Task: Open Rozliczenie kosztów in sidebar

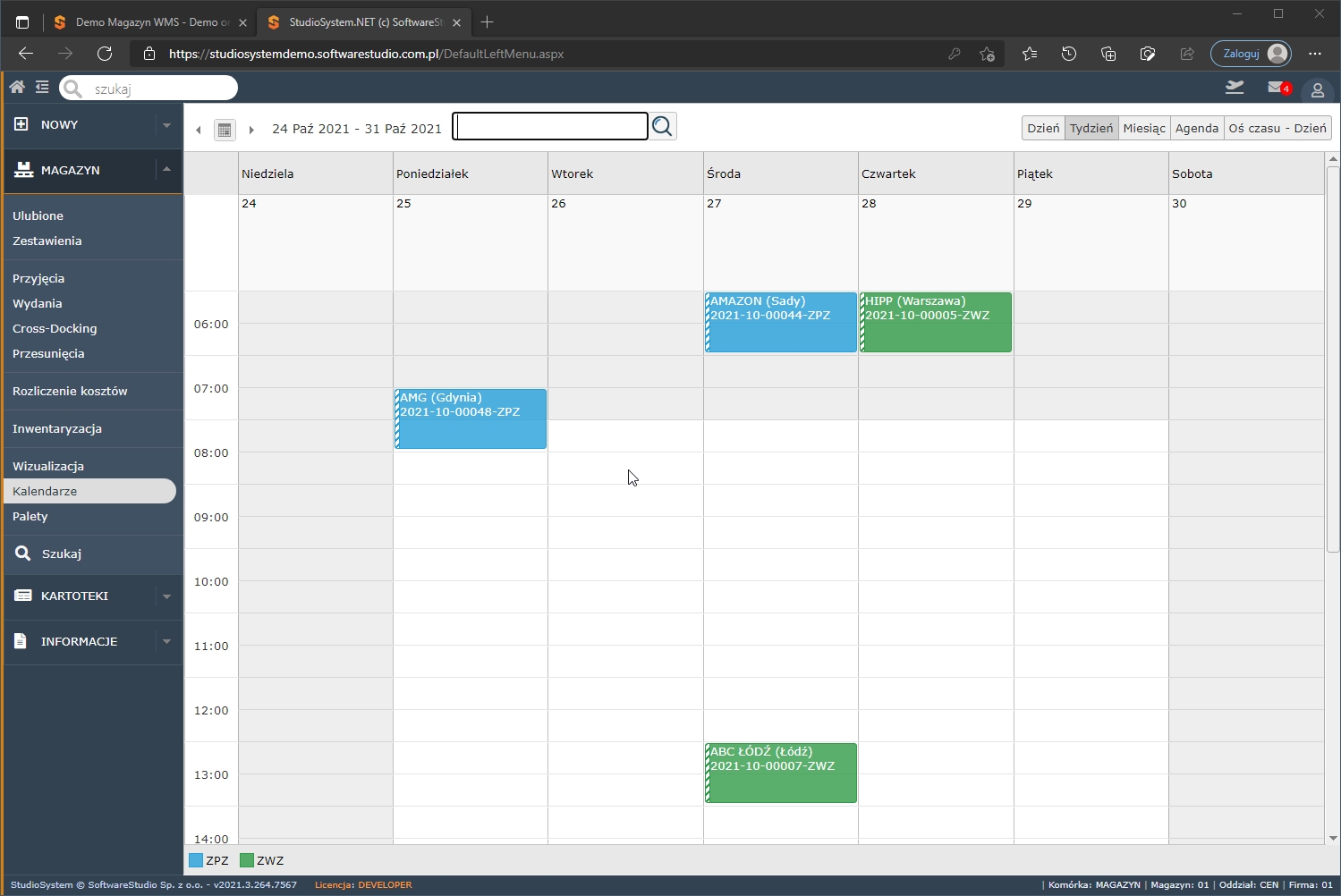Action: click(70, 391)
